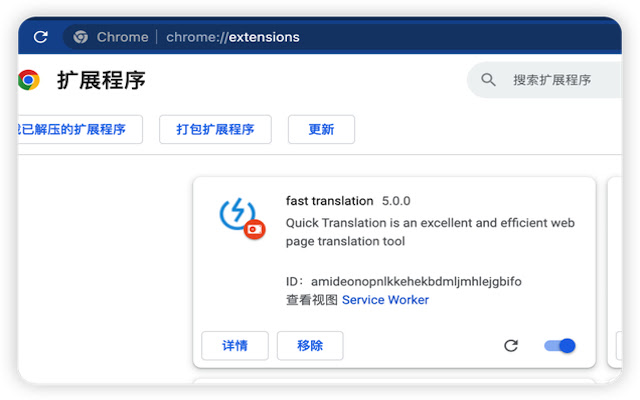Click 移除 to remove fast translation
The image size is (640, 400).
pyautogui.click(x=310, y=346)
